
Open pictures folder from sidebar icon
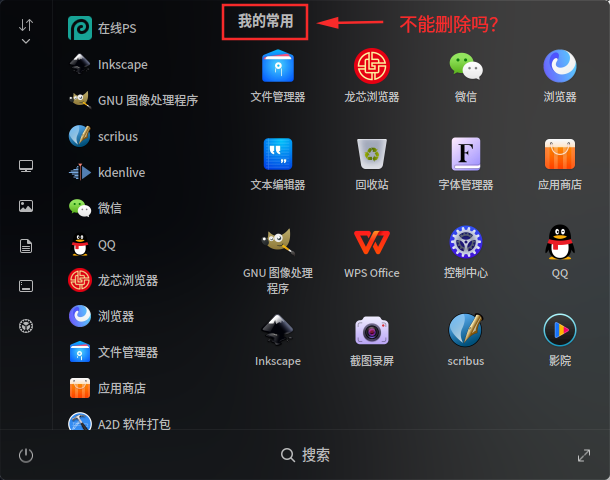coord(26,206)
